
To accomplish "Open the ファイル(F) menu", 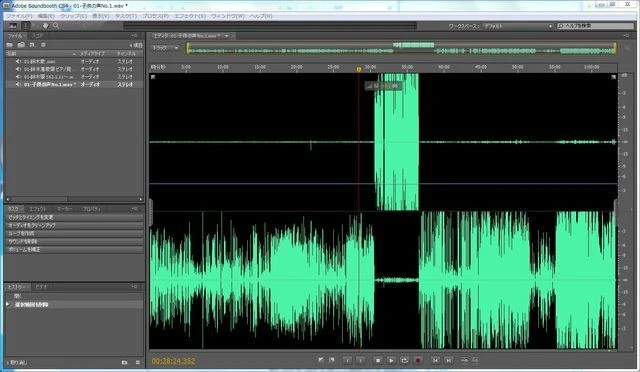I will coord(19,16).
